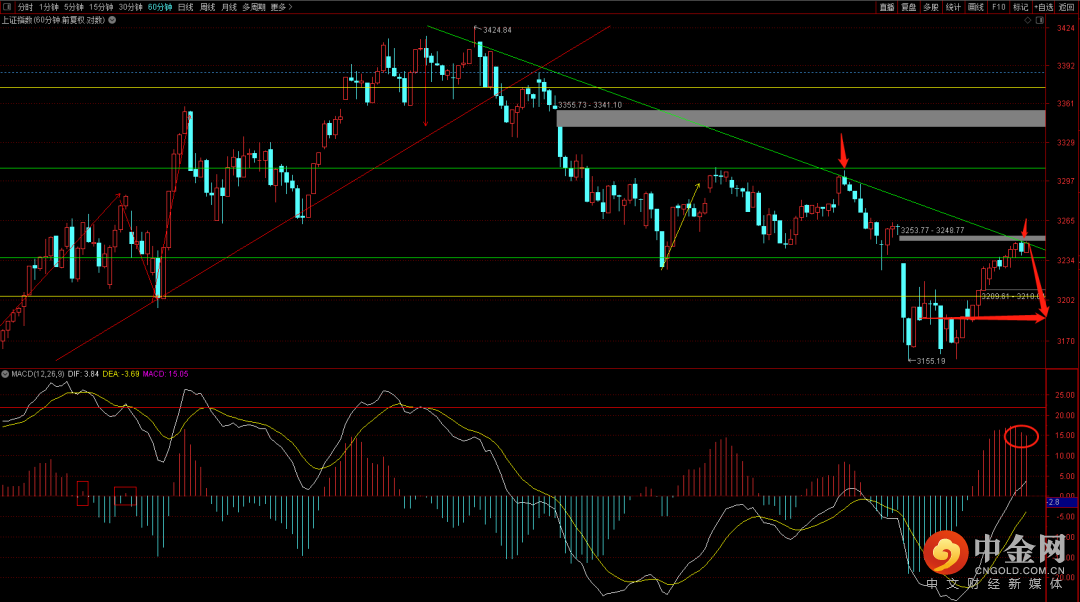Toggle the 多股 multi-stock view
The width and height of the screenshot is (1080, 602).
(931, 7)
